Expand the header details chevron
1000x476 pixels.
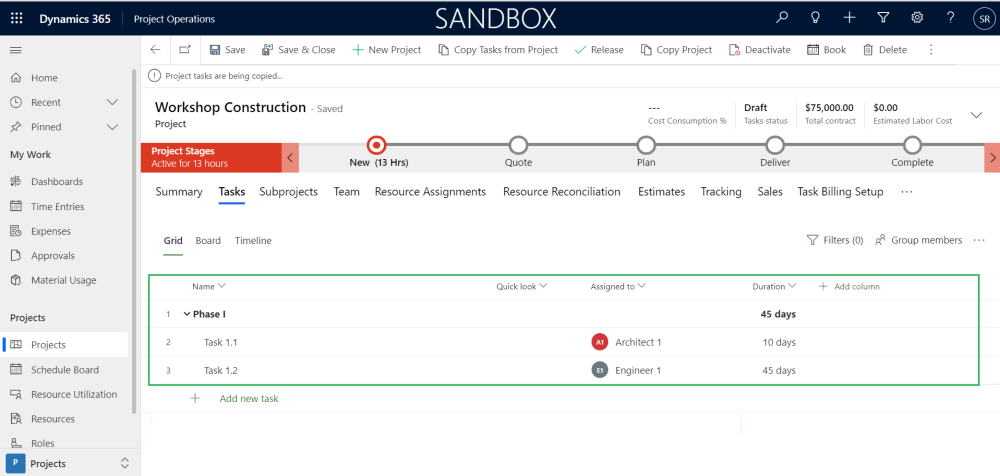(976, 115)
